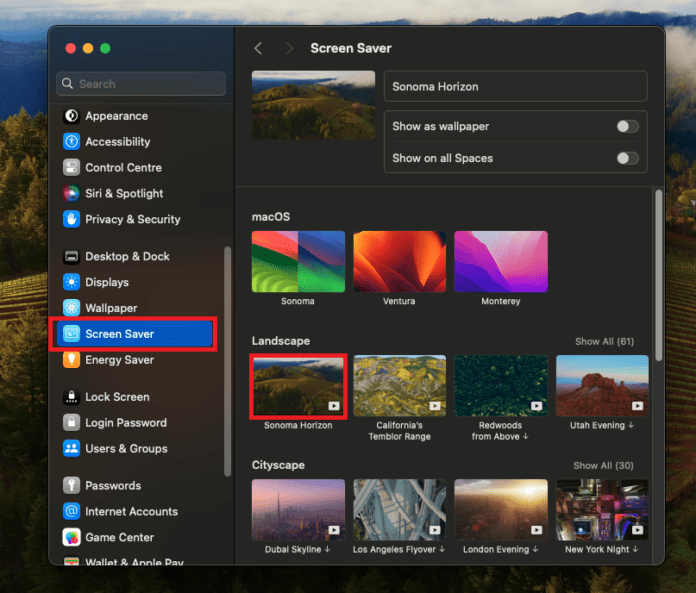Open Wallpaper in the sidebar
696x593 pixels.
111,308
